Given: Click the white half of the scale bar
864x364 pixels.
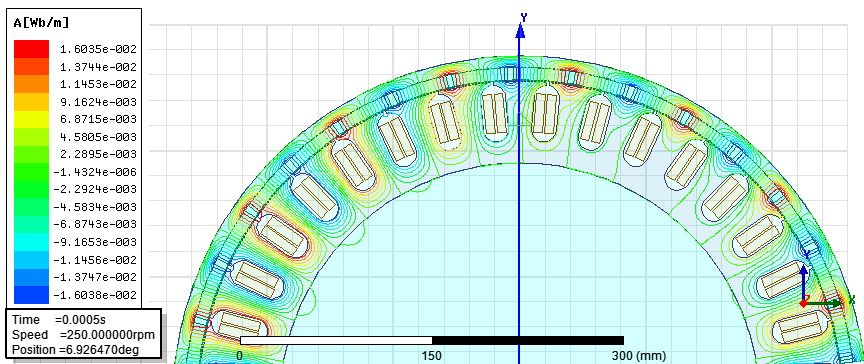Looking at the screenshot, I should click(x=336, y=340).
